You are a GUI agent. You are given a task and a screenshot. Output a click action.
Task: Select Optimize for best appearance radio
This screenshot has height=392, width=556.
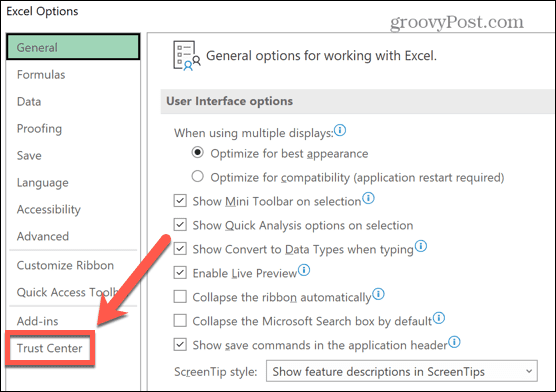point(198,153)
